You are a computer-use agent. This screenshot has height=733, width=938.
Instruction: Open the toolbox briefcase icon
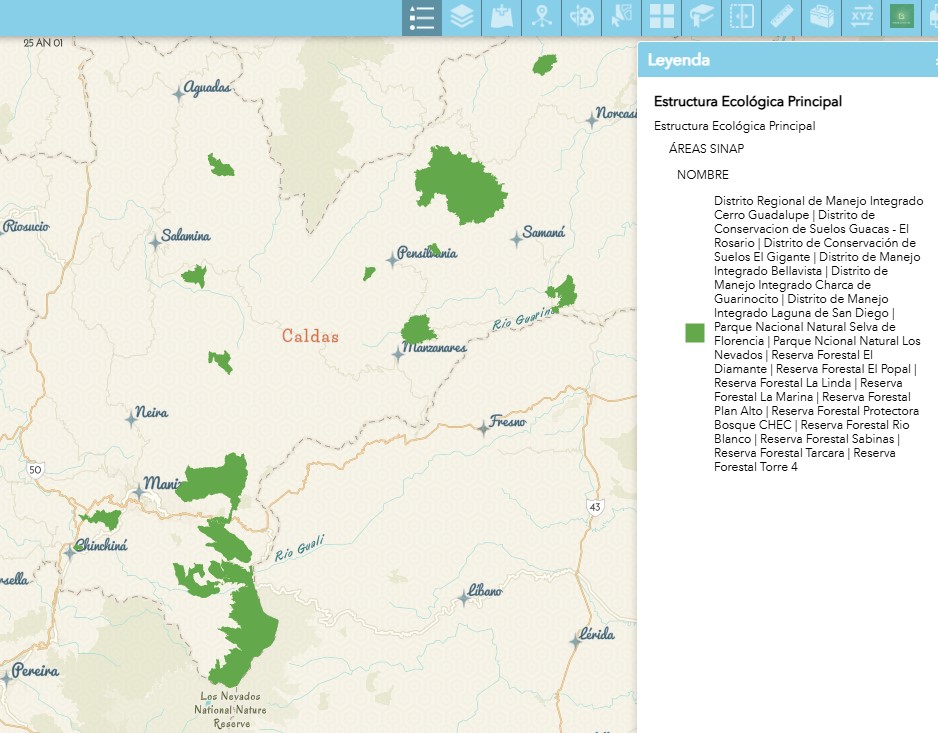click(x=821, y=18)
